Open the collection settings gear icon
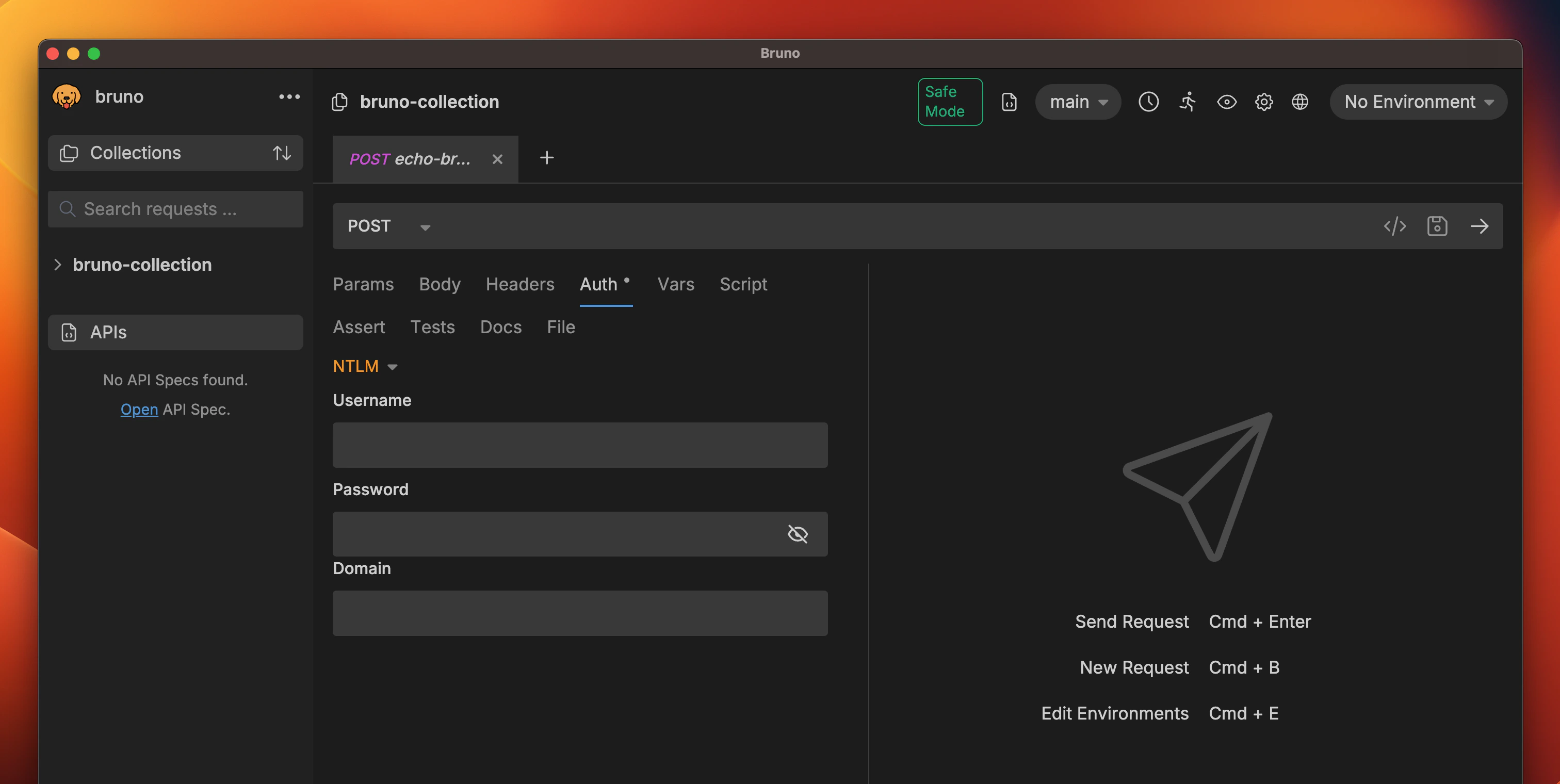This screenshot has width=1560, height=784. [1263, 102]
